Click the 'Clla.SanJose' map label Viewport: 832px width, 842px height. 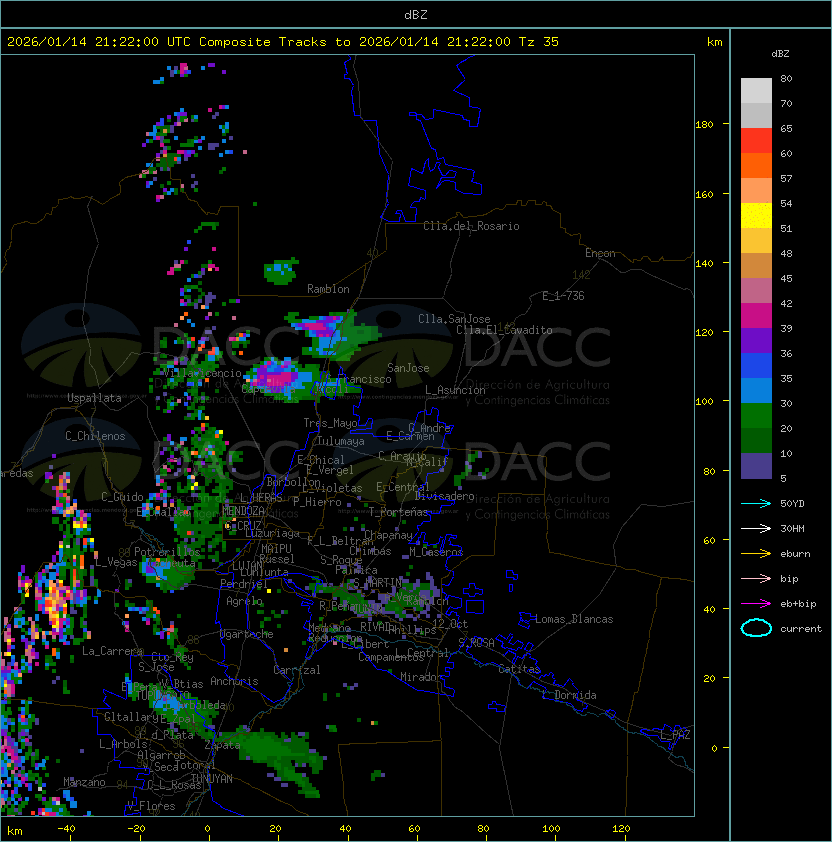454,319
